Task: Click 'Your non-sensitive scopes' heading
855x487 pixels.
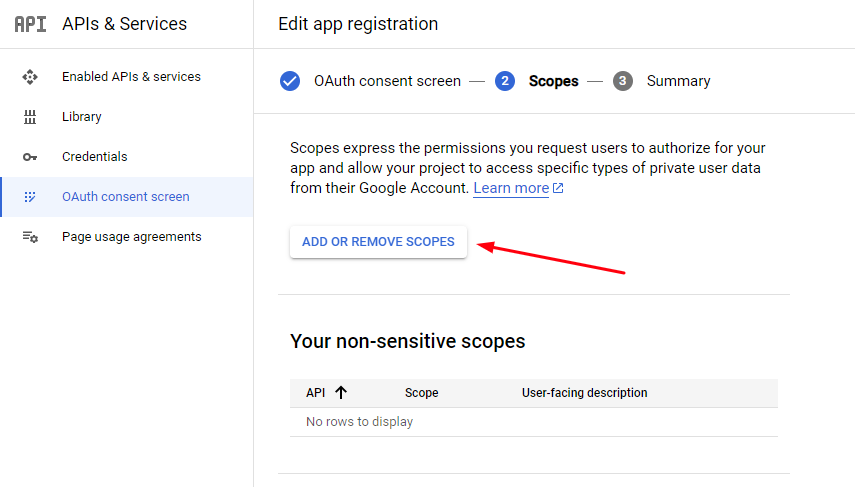Action: coord(407,341)
